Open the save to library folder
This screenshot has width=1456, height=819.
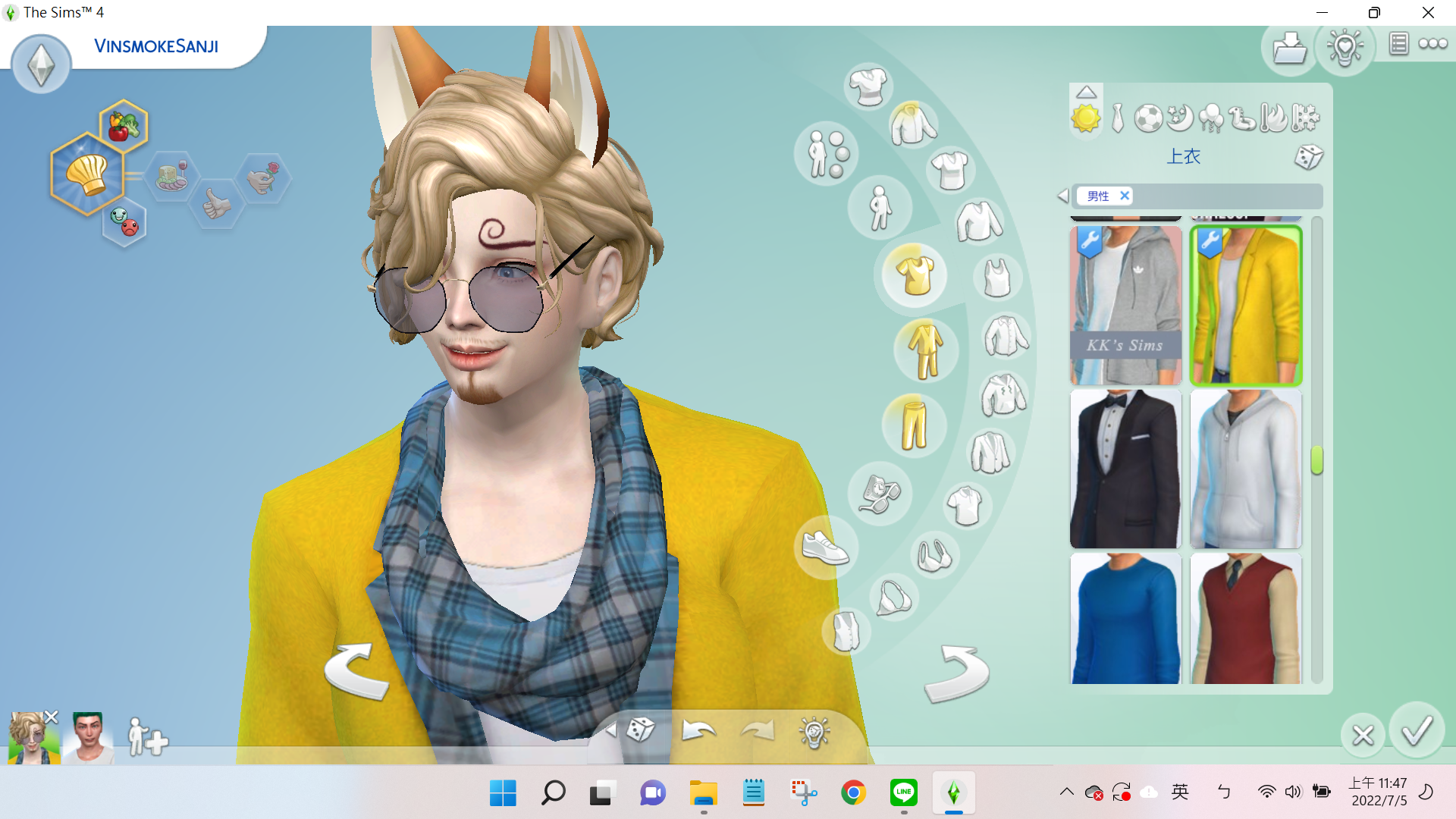click(x=1289, y=48)
